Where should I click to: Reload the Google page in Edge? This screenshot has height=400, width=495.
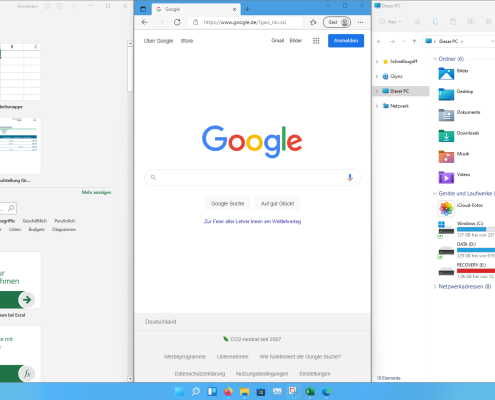[x=177, y=22]
